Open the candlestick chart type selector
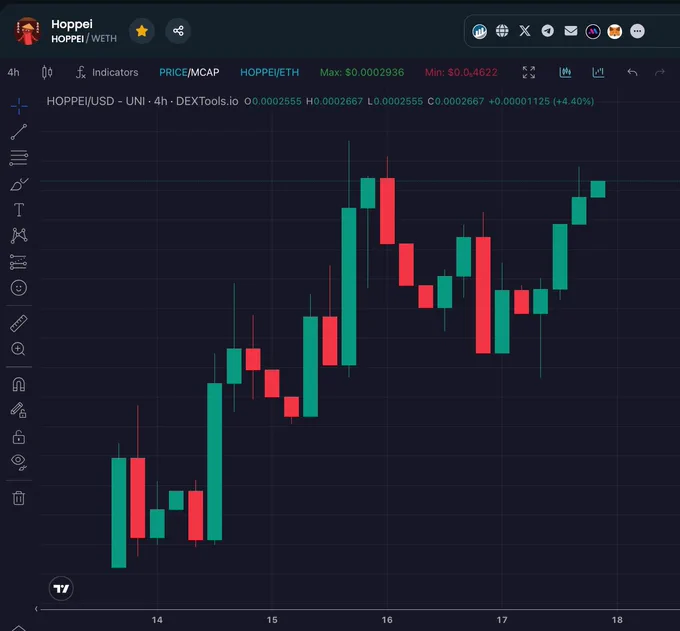680x631 pixels. (x=47, y=72)
